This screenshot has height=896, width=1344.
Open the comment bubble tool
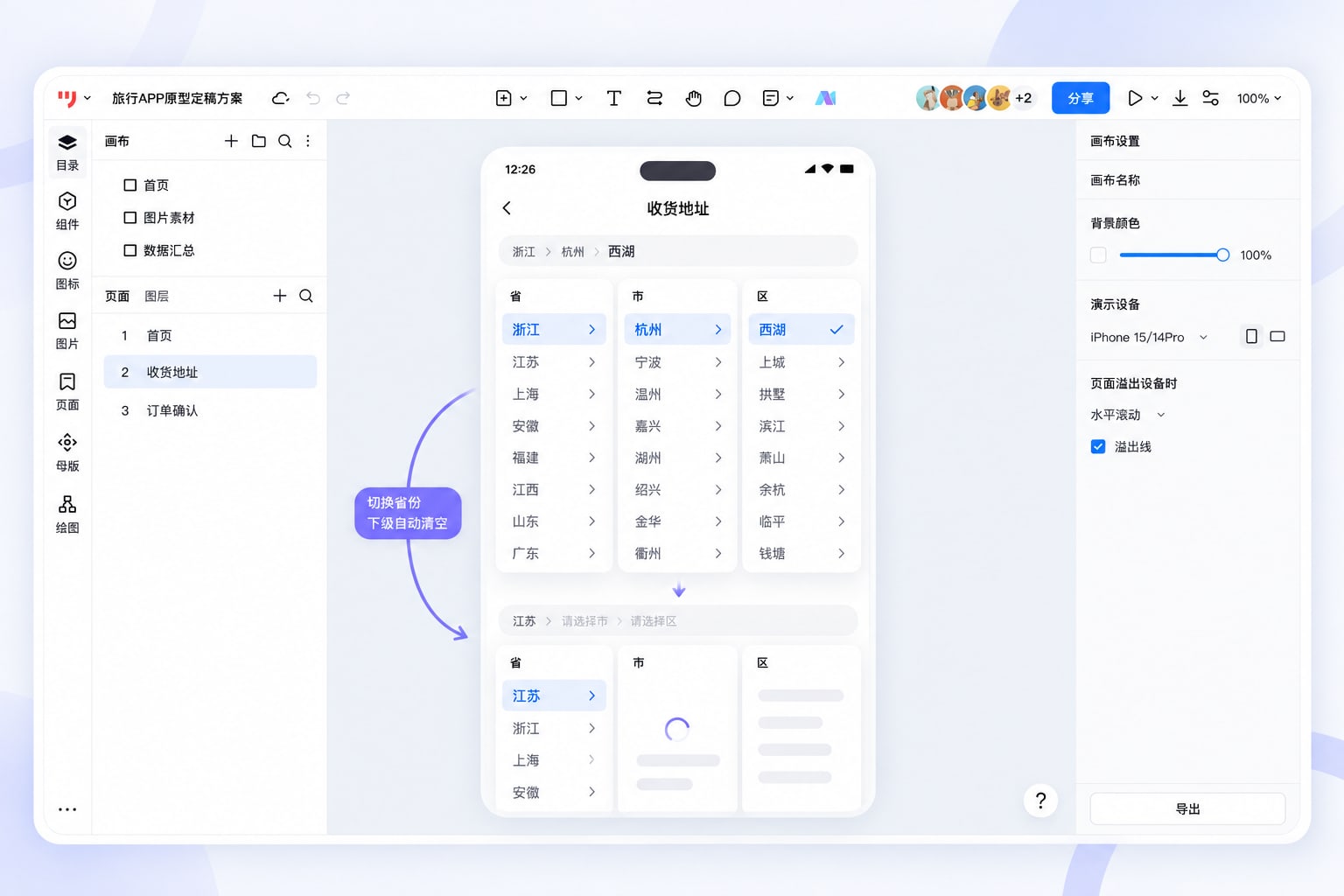pyautogui.click(x=732, y=98)
